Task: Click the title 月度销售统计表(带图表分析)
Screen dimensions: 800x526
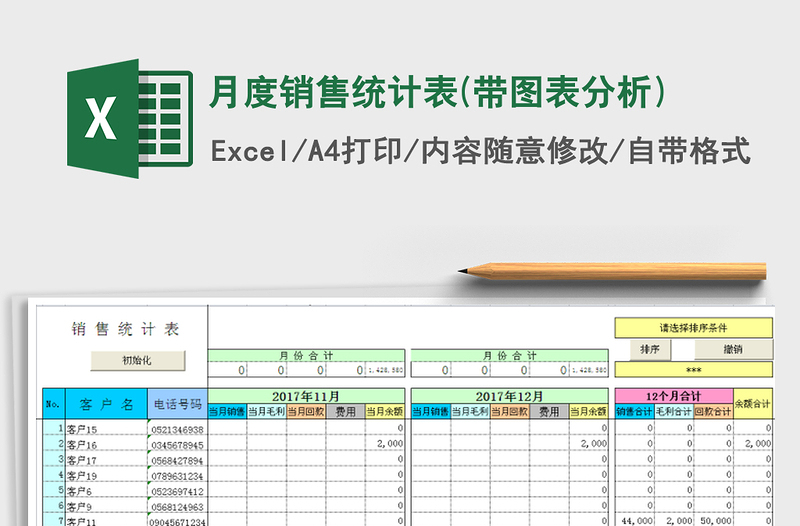Action: click(x=437, y=92)
